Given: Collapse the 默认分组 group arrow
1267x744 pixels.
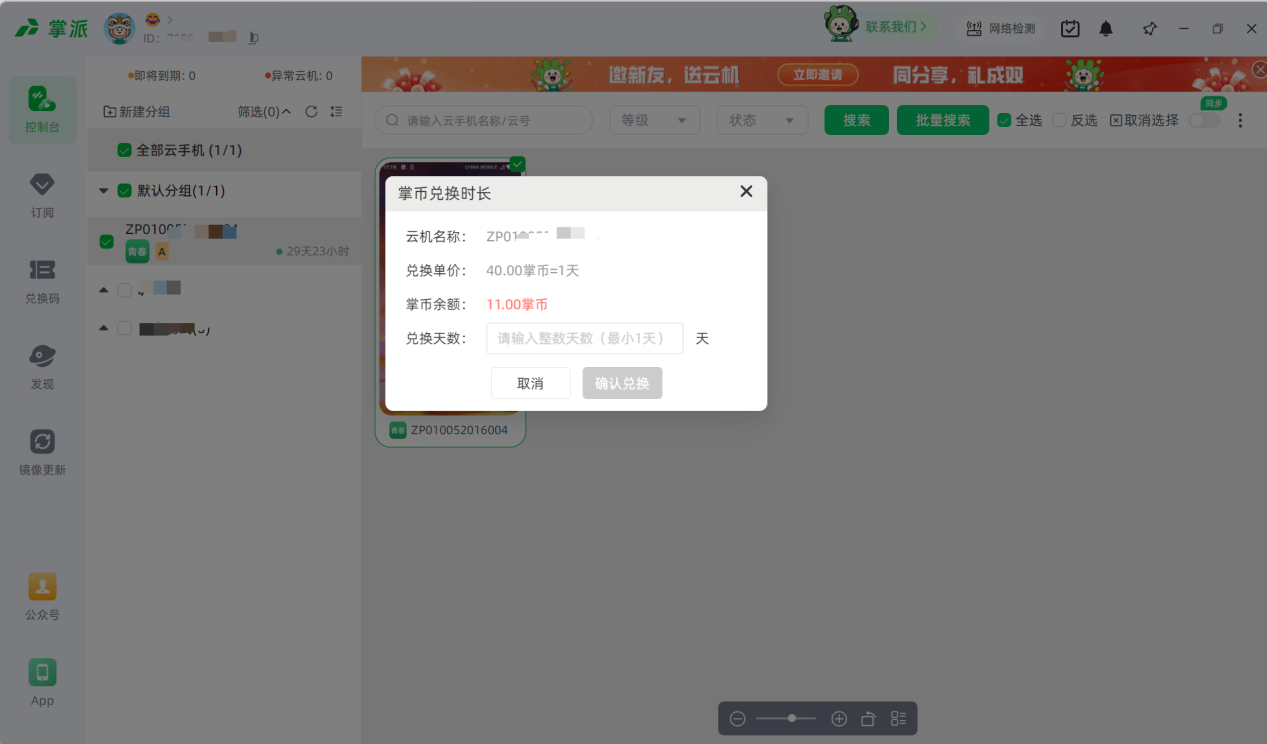Looking at the screenshot, I should 104,190.
